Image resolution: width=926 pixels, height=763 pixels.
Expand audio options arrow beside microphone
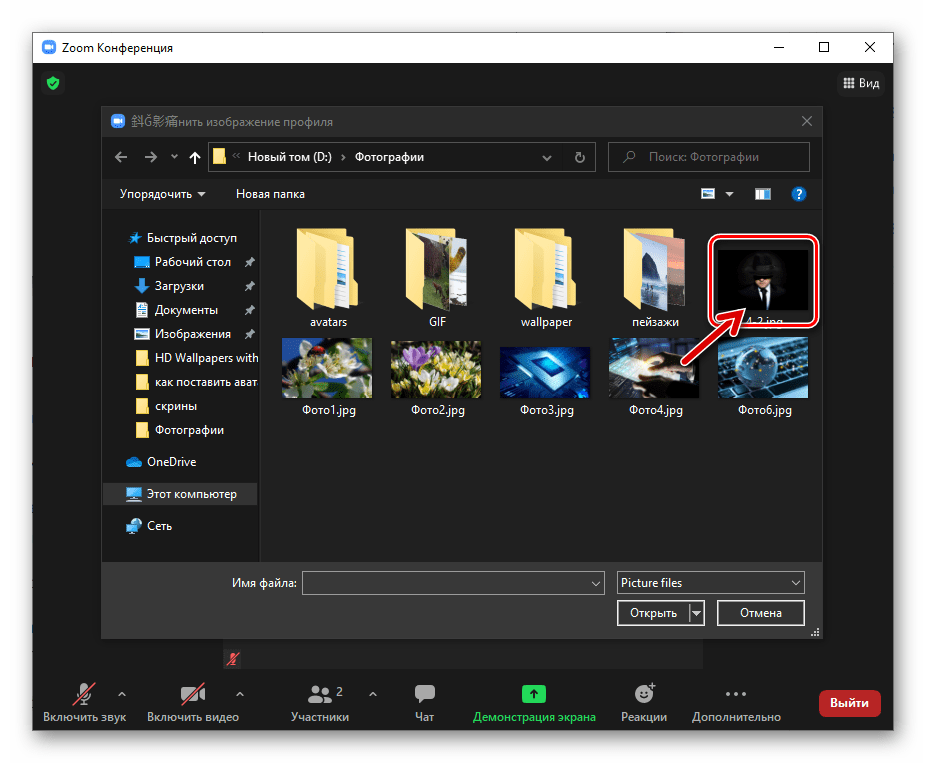[122, 693]
